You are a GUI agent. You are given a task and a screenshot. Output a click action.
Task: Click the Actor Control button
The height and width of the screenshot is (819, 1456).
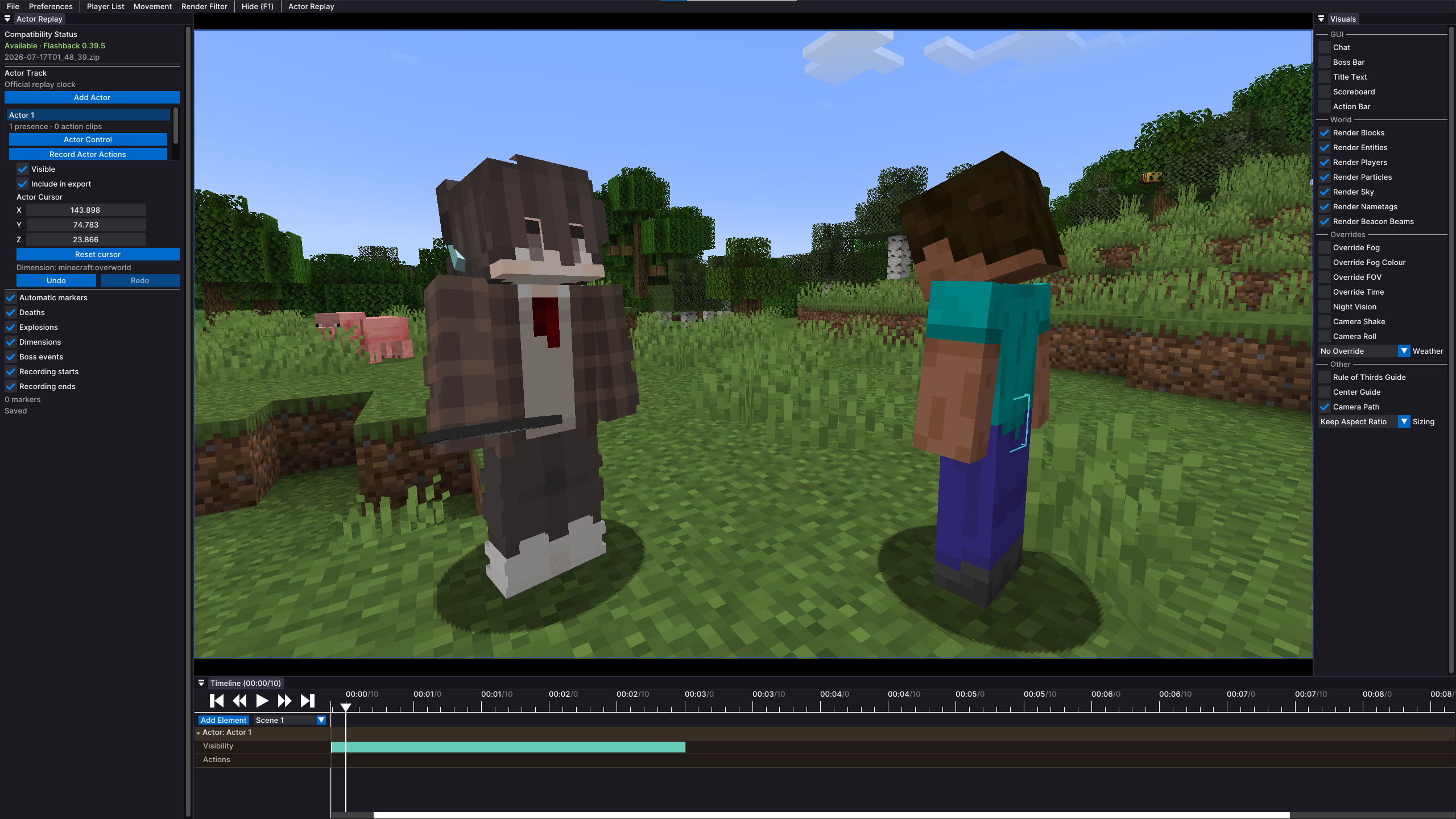(x=88, y=139)
